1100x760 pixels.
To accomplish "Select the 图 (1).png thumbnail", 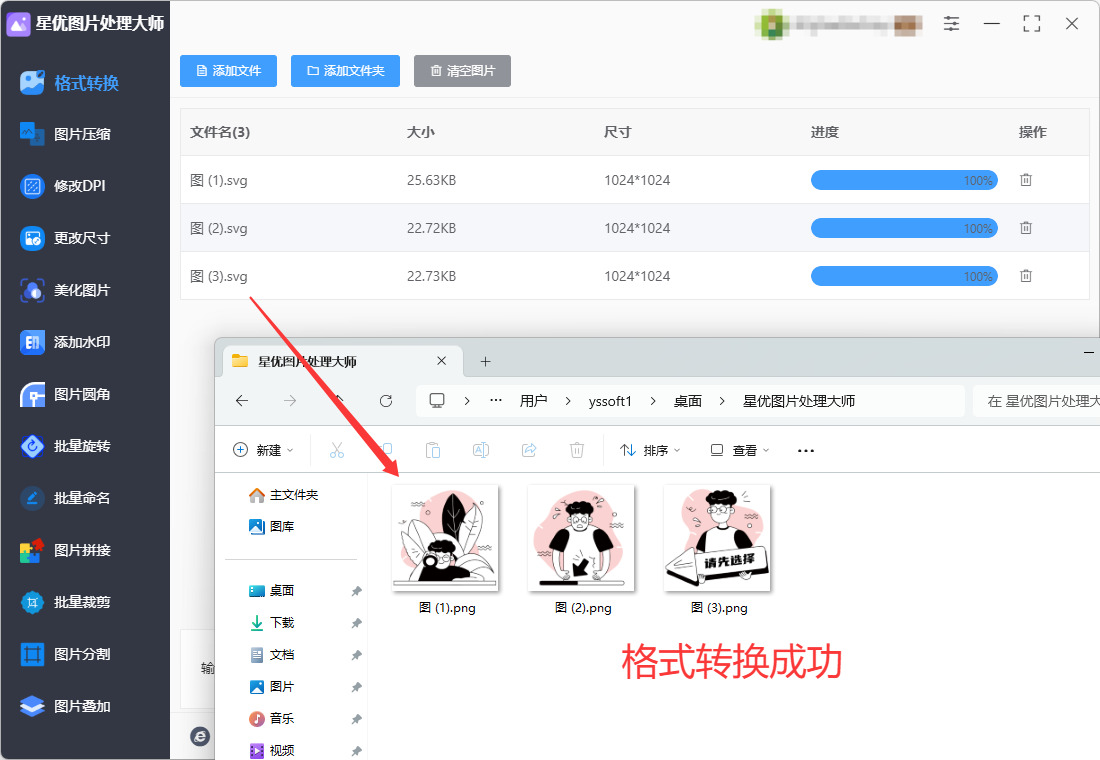I will (445, 538).
